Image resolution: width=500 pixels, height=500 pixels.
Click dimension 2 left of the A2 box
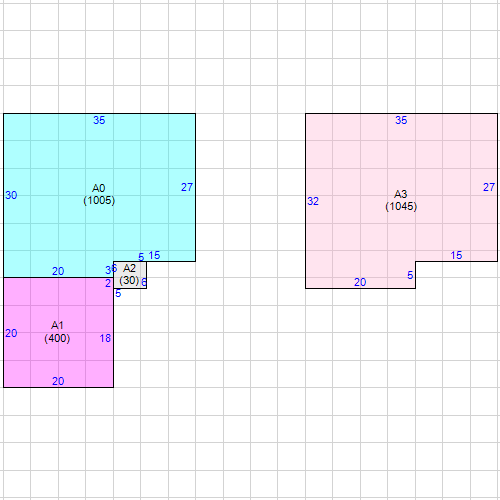[x=108, y=283]
